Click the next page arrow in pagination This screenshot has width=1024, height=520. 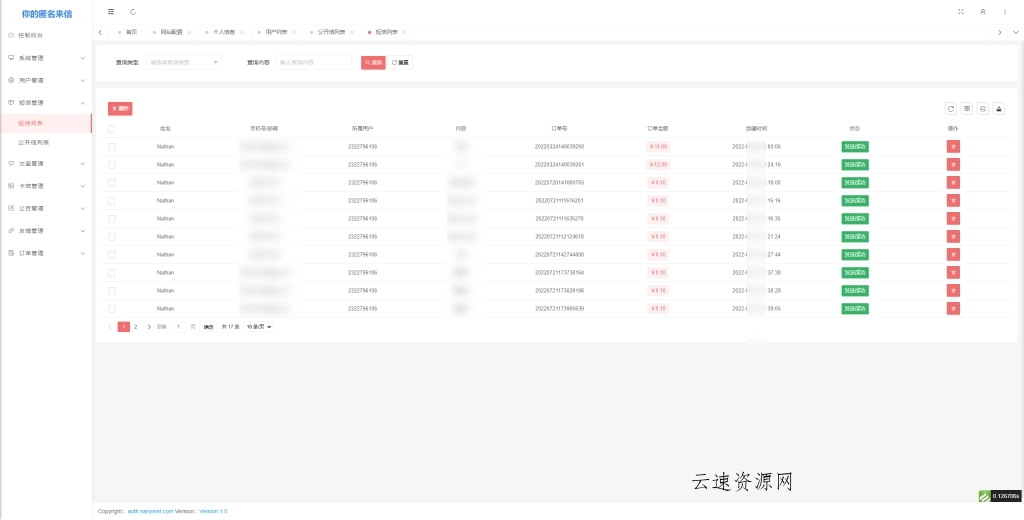pos(149,327)
